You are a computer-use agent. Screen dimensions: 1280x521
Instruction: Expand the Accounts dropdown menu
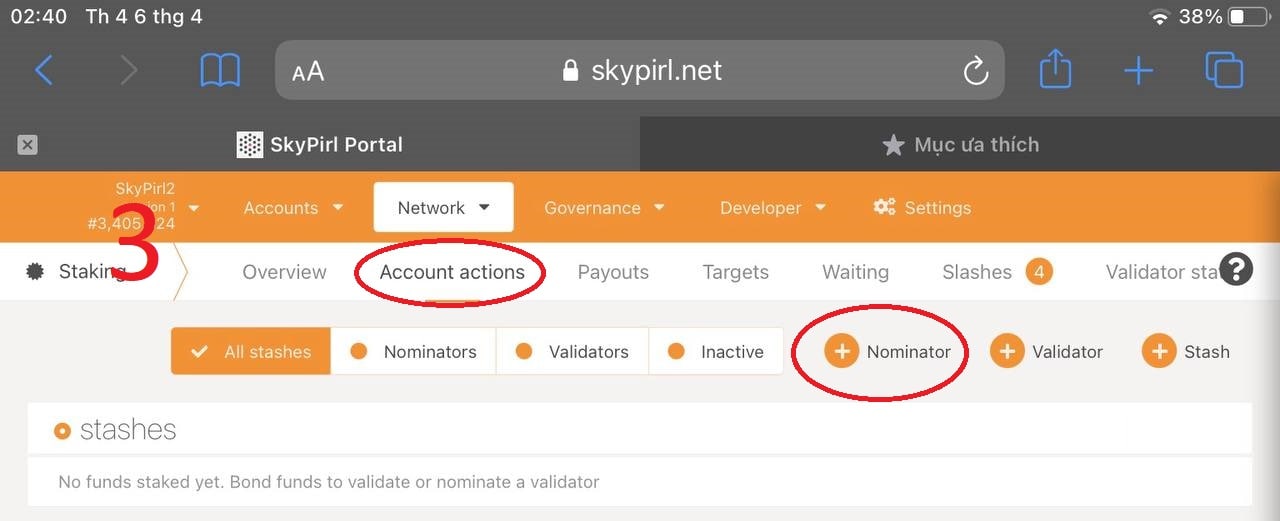click(293, 208)
